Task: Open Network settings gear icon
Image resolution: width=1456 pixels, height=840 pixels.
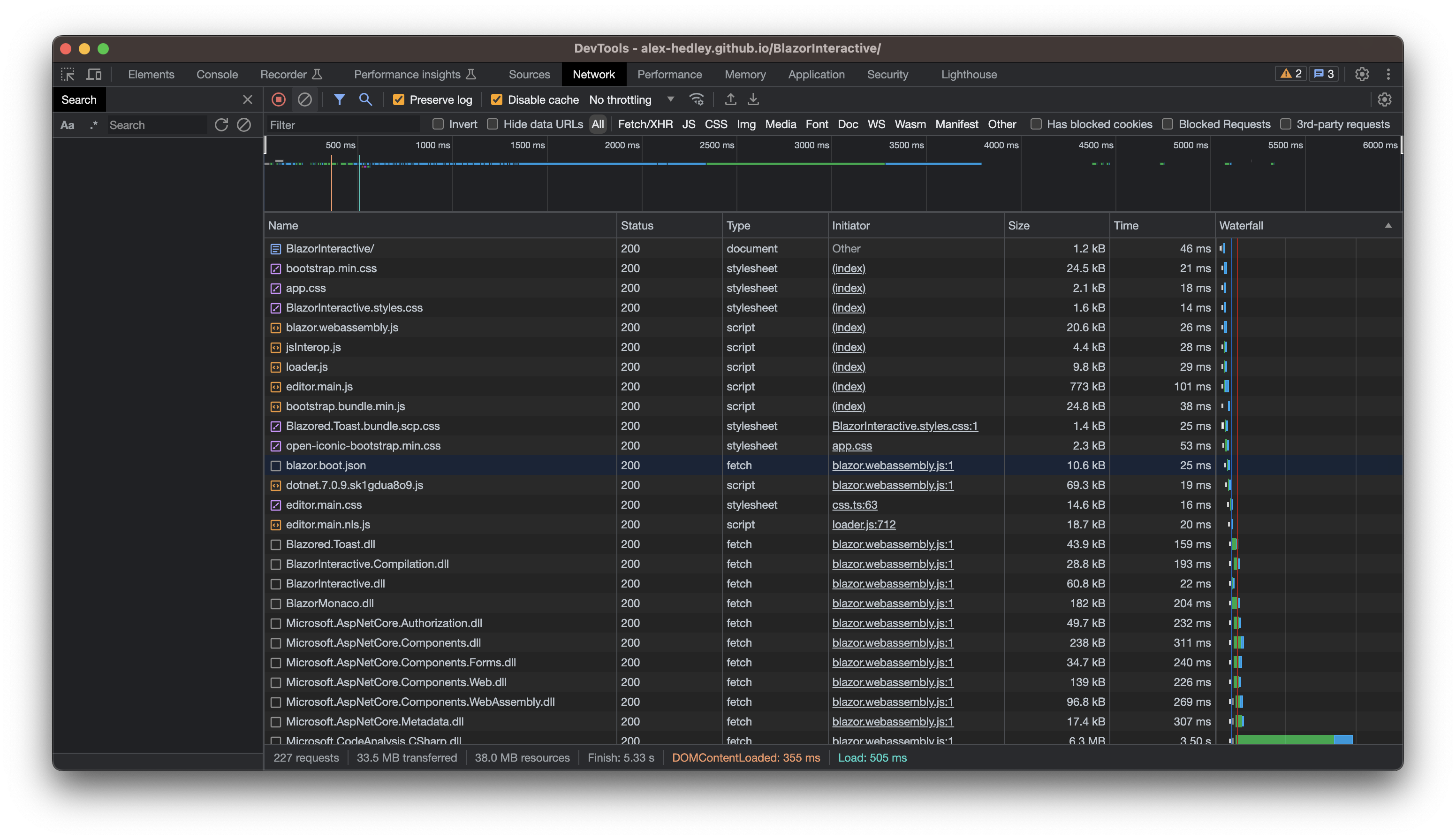Action: pos(1385,100)
